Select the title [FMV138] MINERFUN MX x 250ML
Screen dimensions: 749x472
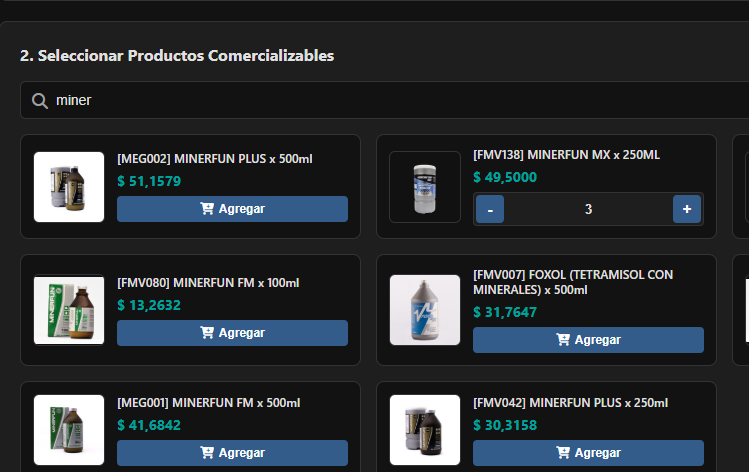pos(566,155)
